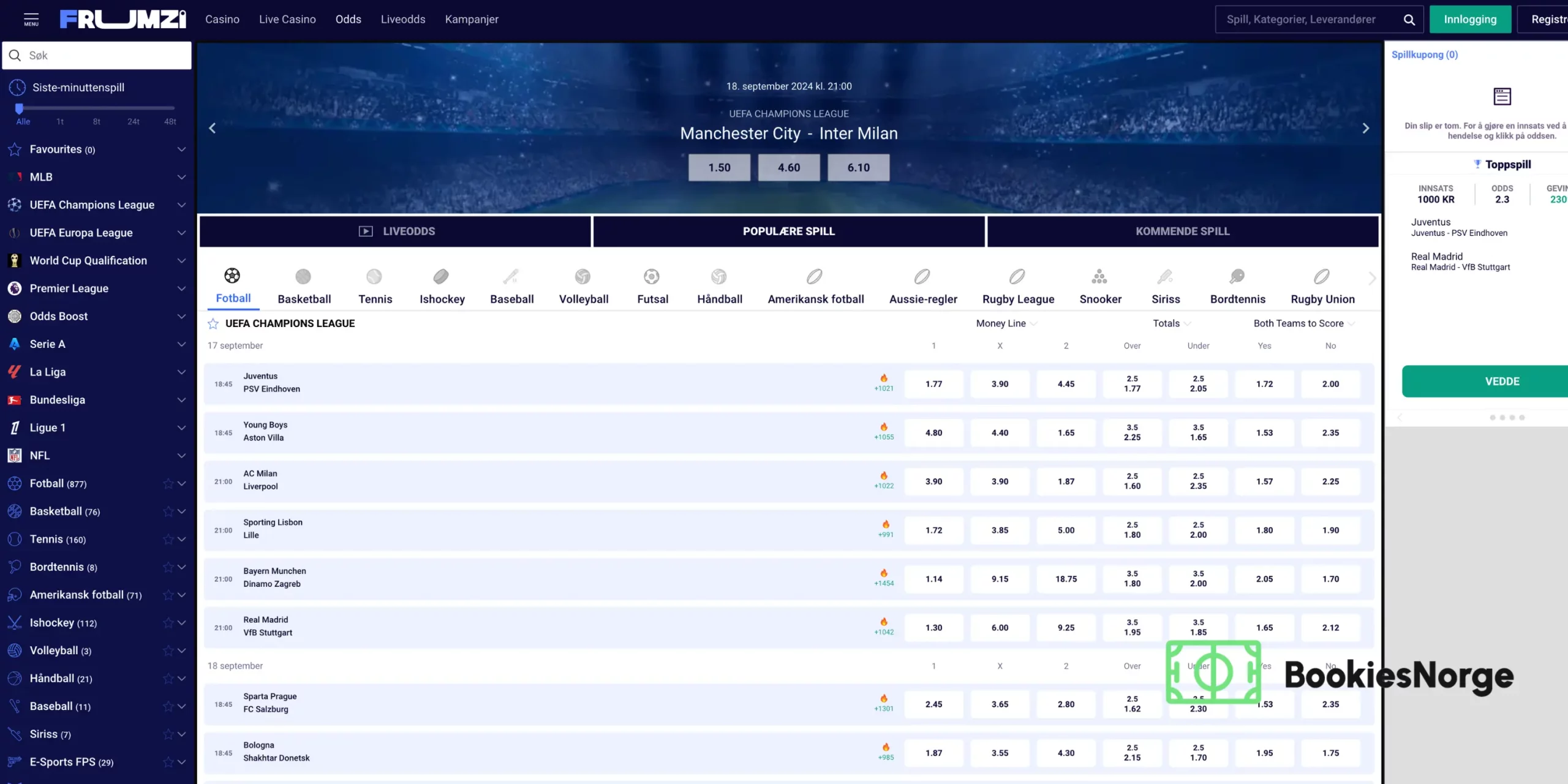Select the Bordtennis sport icon
This screenshot has height=784, width=1568.
pyautogui.click(x=1237, y=277)
